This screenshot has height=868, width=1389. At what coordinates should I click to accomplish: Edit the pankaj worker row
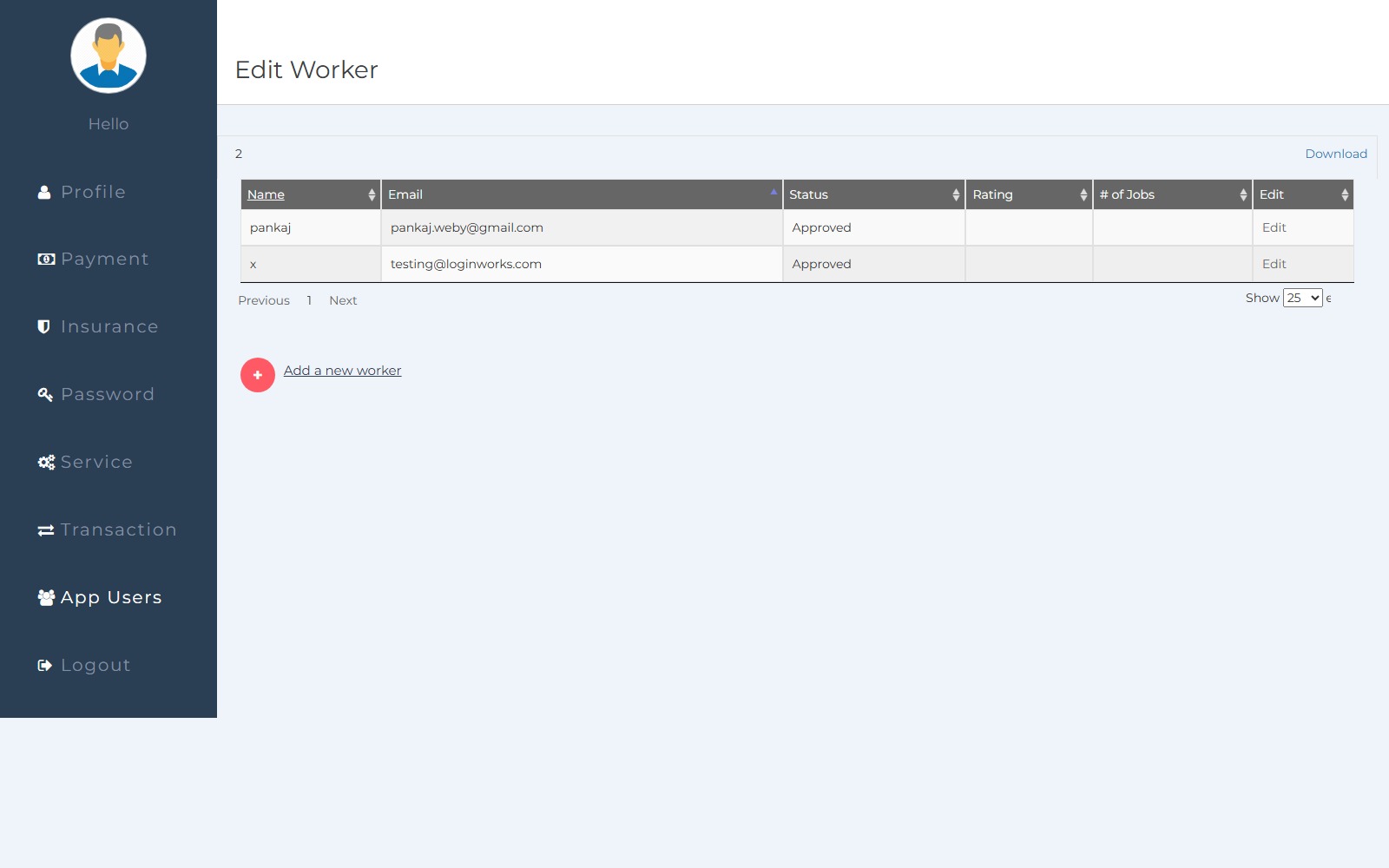[1274, 227]
